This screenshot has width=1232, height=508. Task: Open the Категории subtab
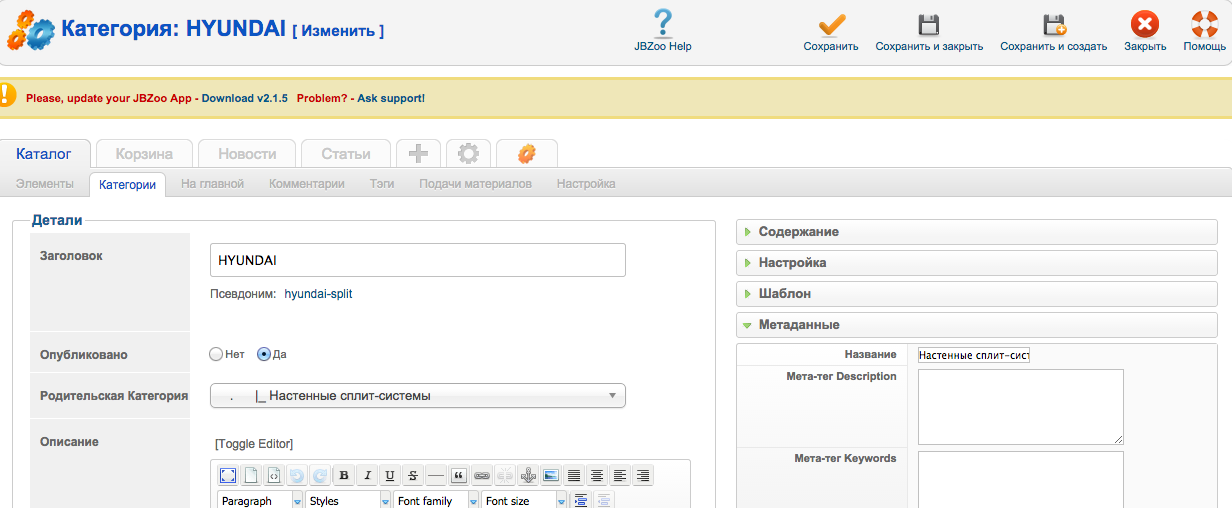click(128, 184)
